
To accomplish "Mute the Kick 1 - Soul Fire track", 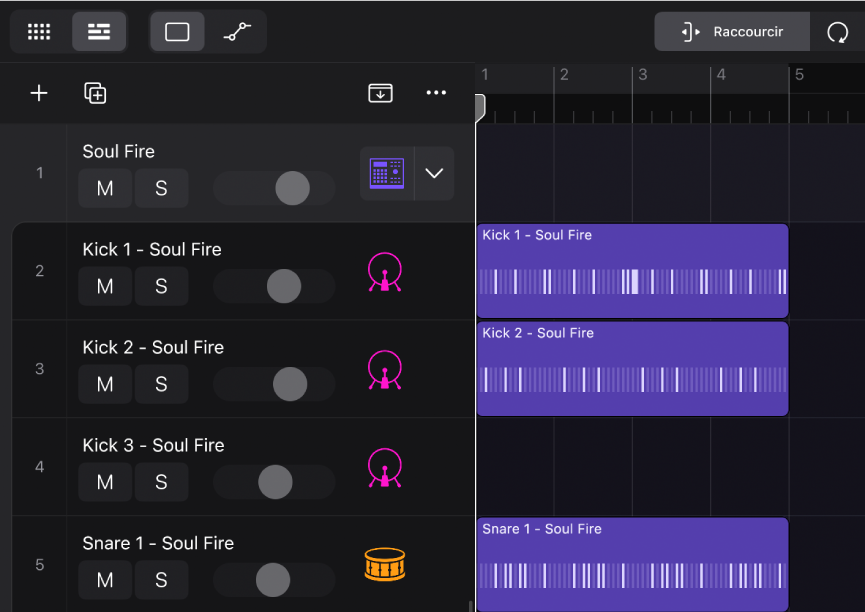I will pyautogui.click(x=105, y=286).
